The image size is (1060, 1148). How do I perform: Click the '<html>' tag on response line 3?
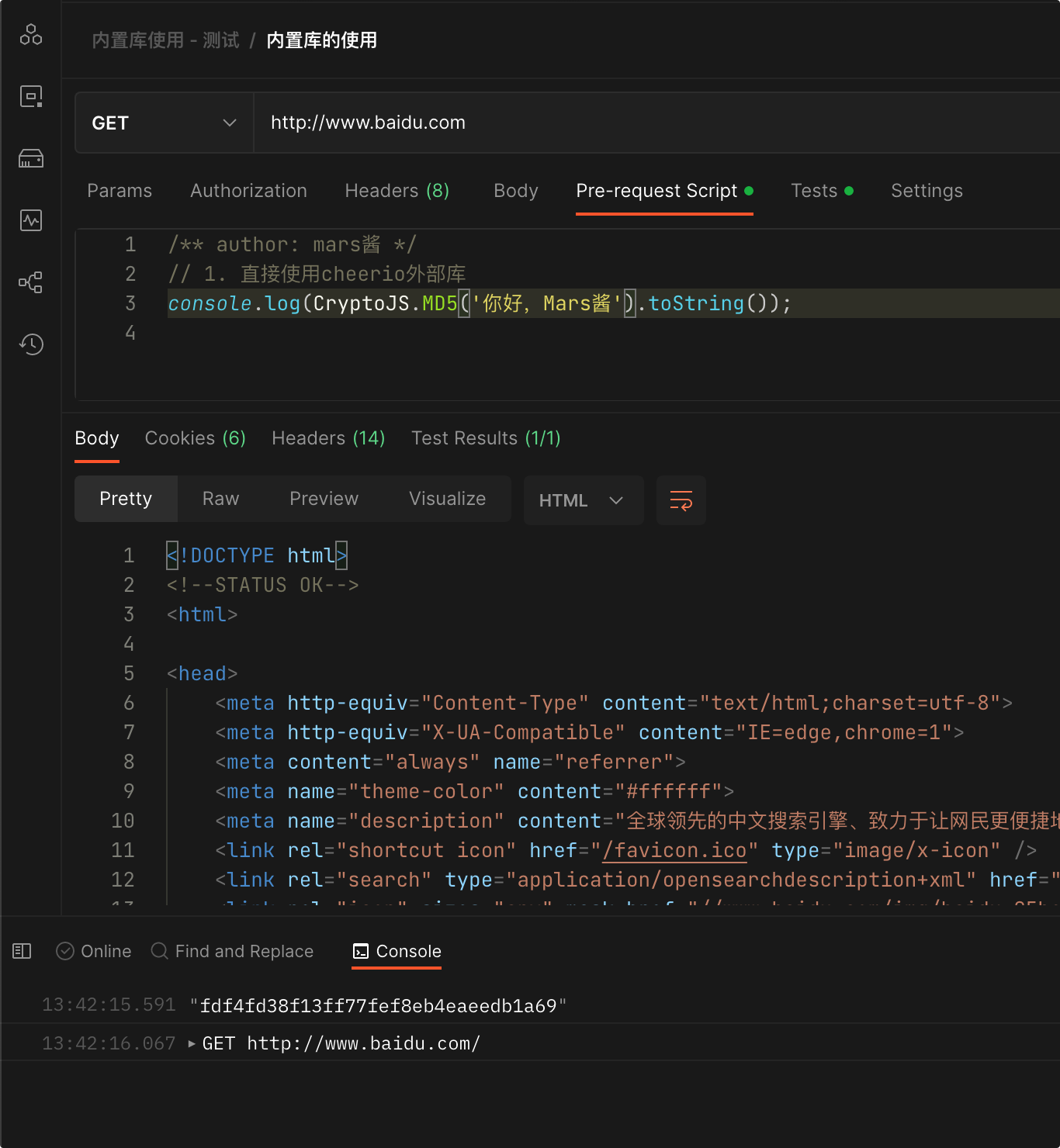202,615
